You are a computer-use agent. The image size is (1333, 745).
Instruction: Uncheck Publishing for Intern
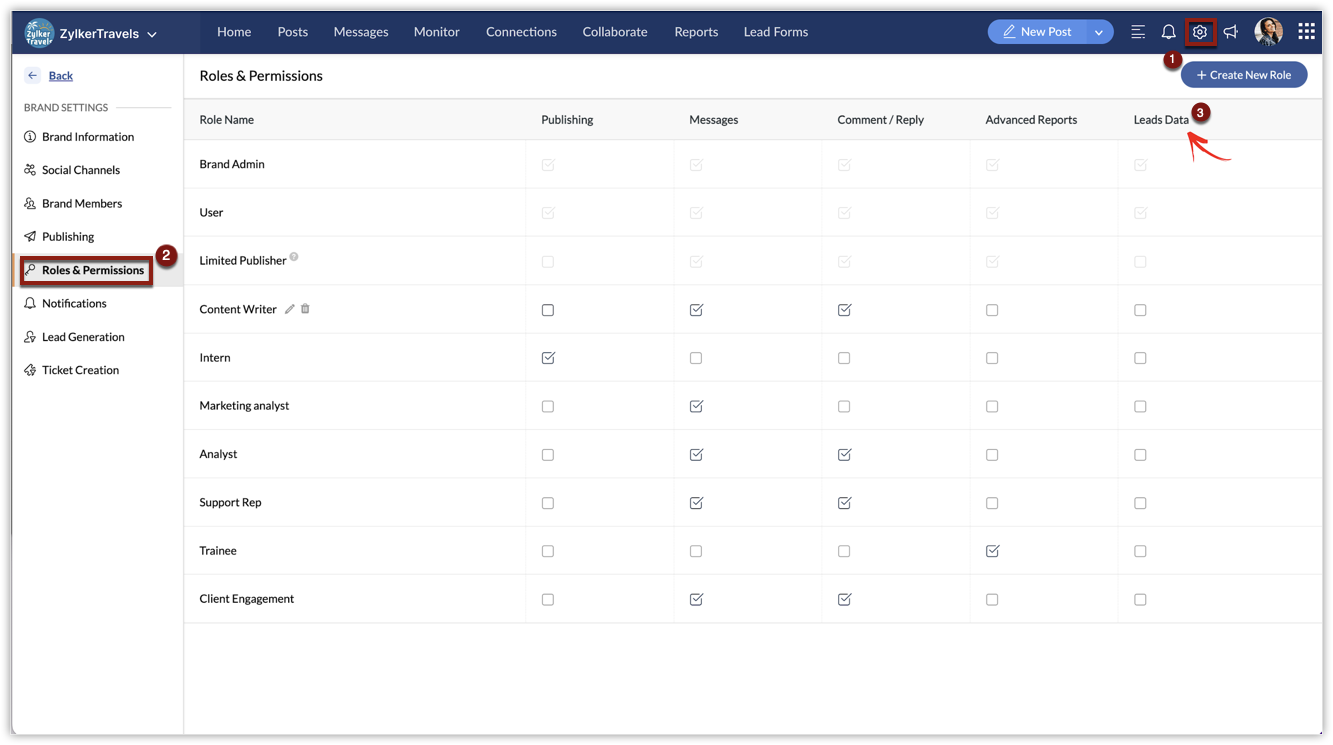548,358
